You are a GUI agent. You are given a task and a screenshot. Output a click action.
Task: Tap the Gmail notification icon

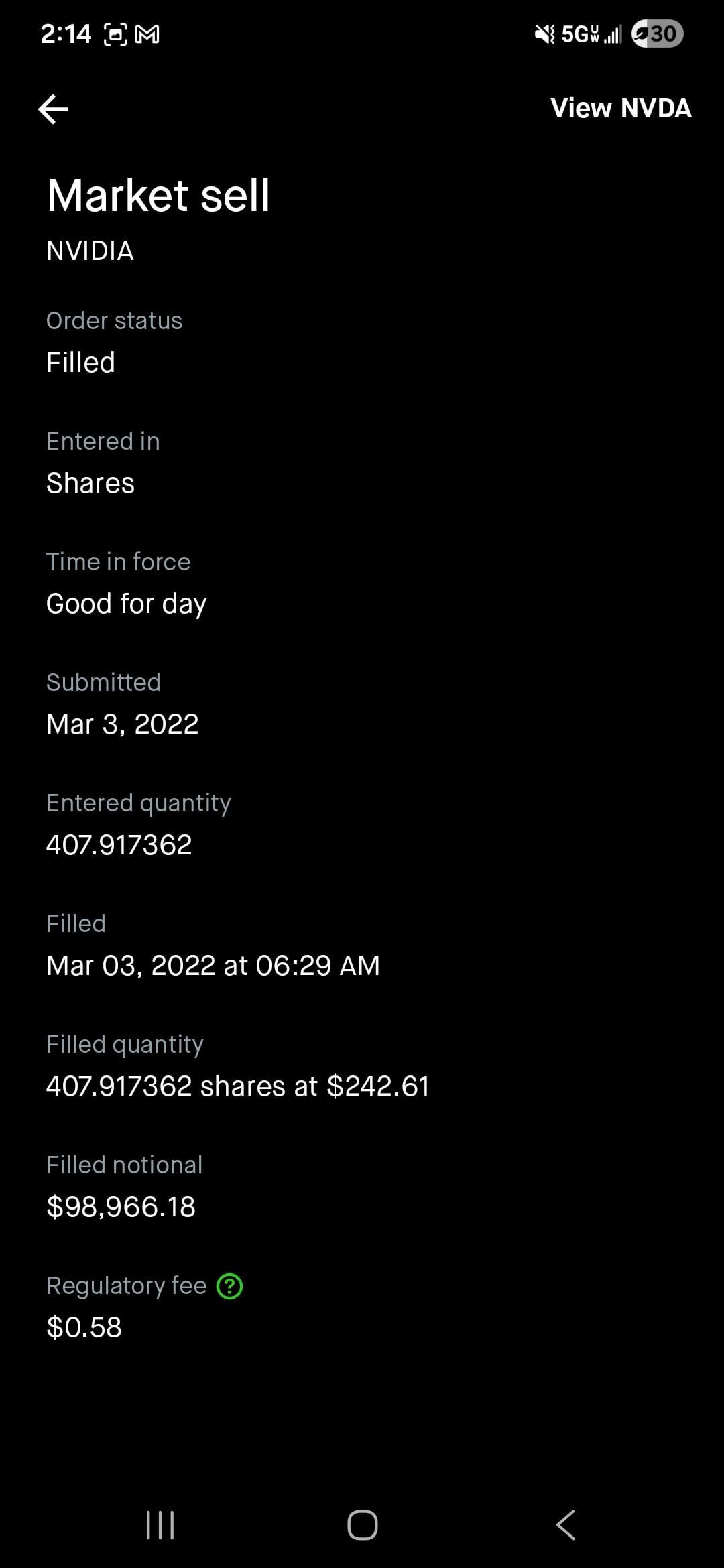pos(147,34)
